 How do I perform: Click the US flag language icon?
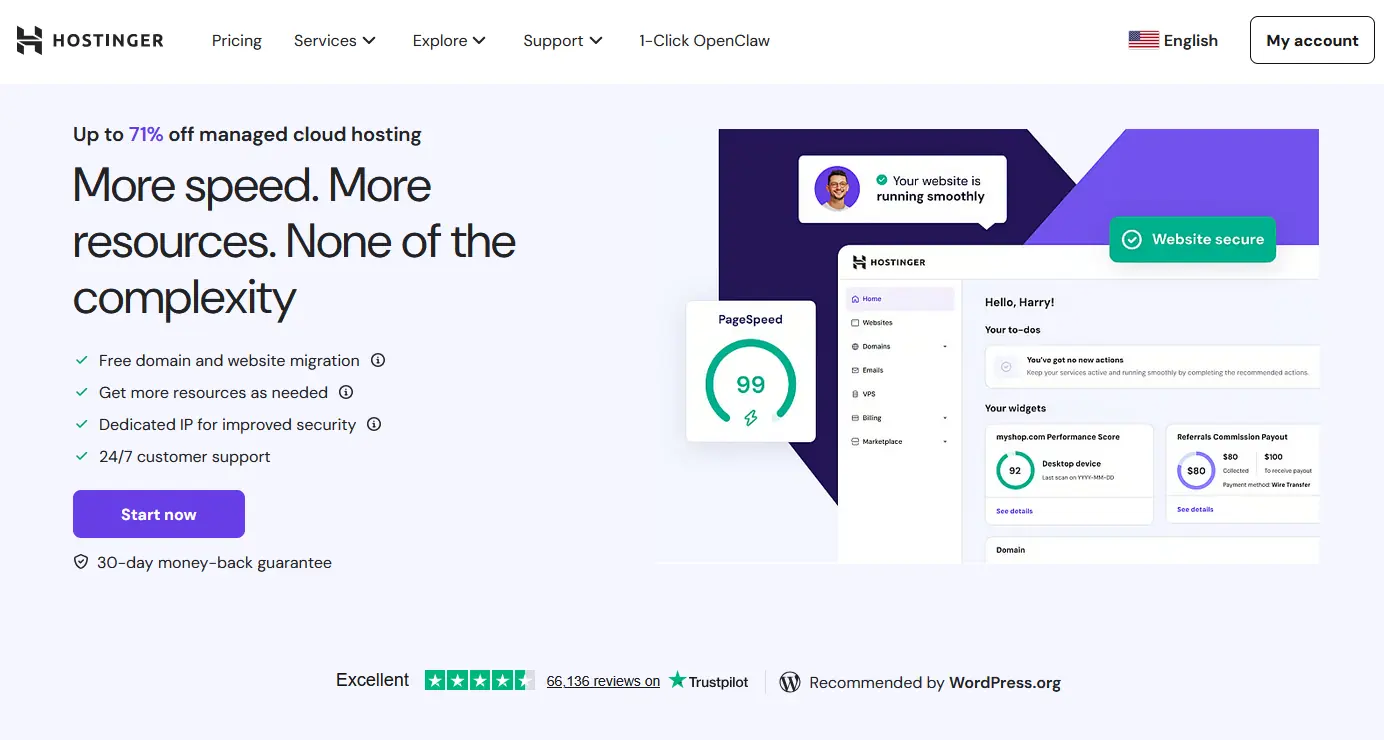pyautogui.click(x=1143, y=40)
